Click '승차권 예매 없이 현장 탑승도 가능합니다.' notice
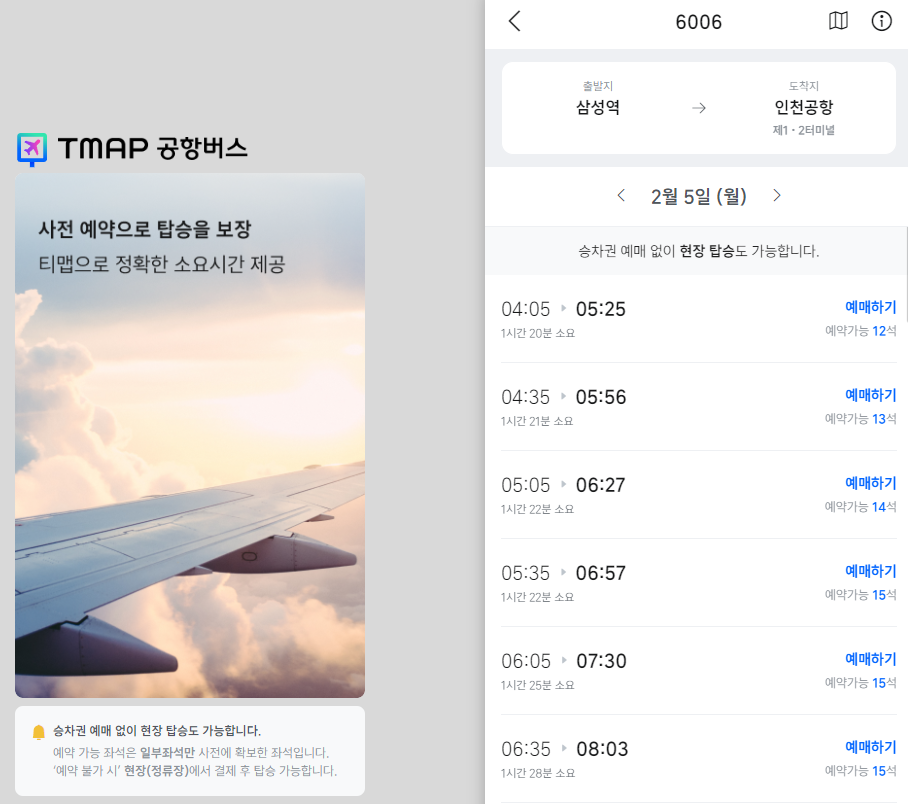This screenshot has width=908, height=804. pos(157,731)
